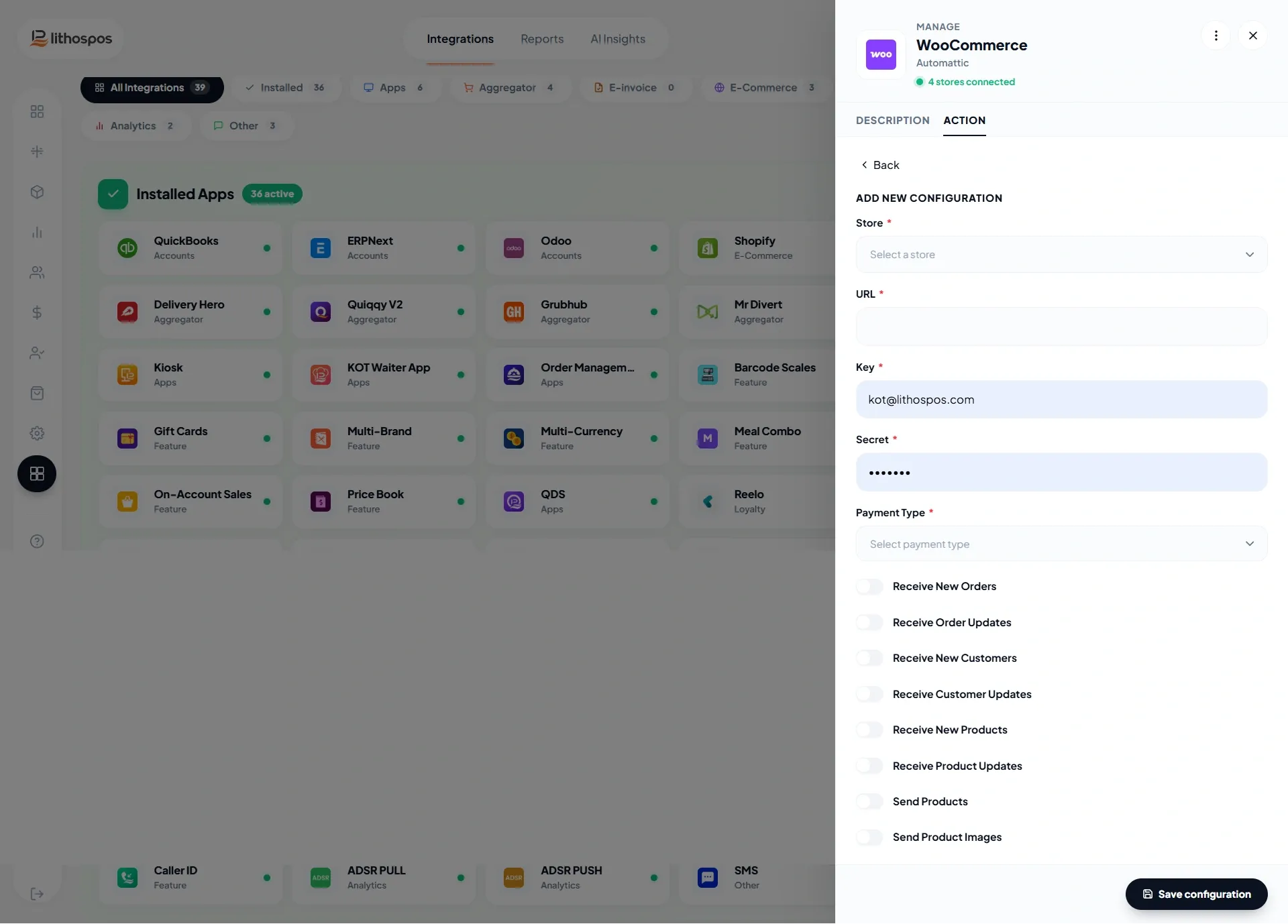Open the ERPNext app icon
The image size is (1288, 924).
[321, 248]
